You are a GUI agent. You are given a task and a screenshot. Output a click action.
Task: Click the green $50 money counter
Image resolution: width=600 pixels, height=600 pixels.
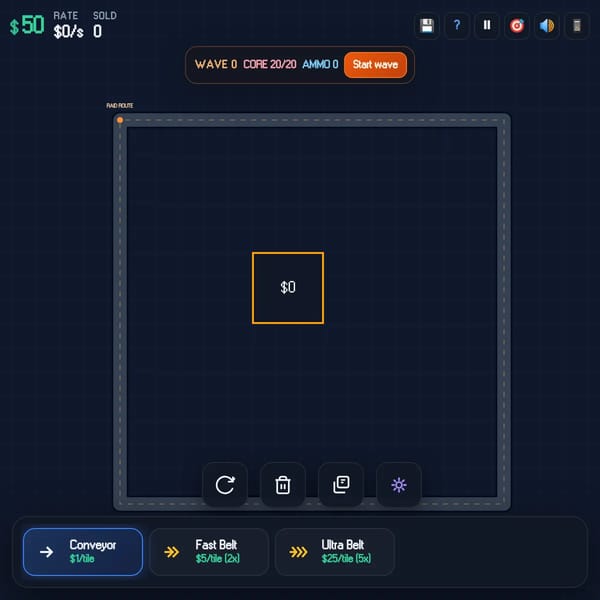pyautogui.click(x=27, y=25)
